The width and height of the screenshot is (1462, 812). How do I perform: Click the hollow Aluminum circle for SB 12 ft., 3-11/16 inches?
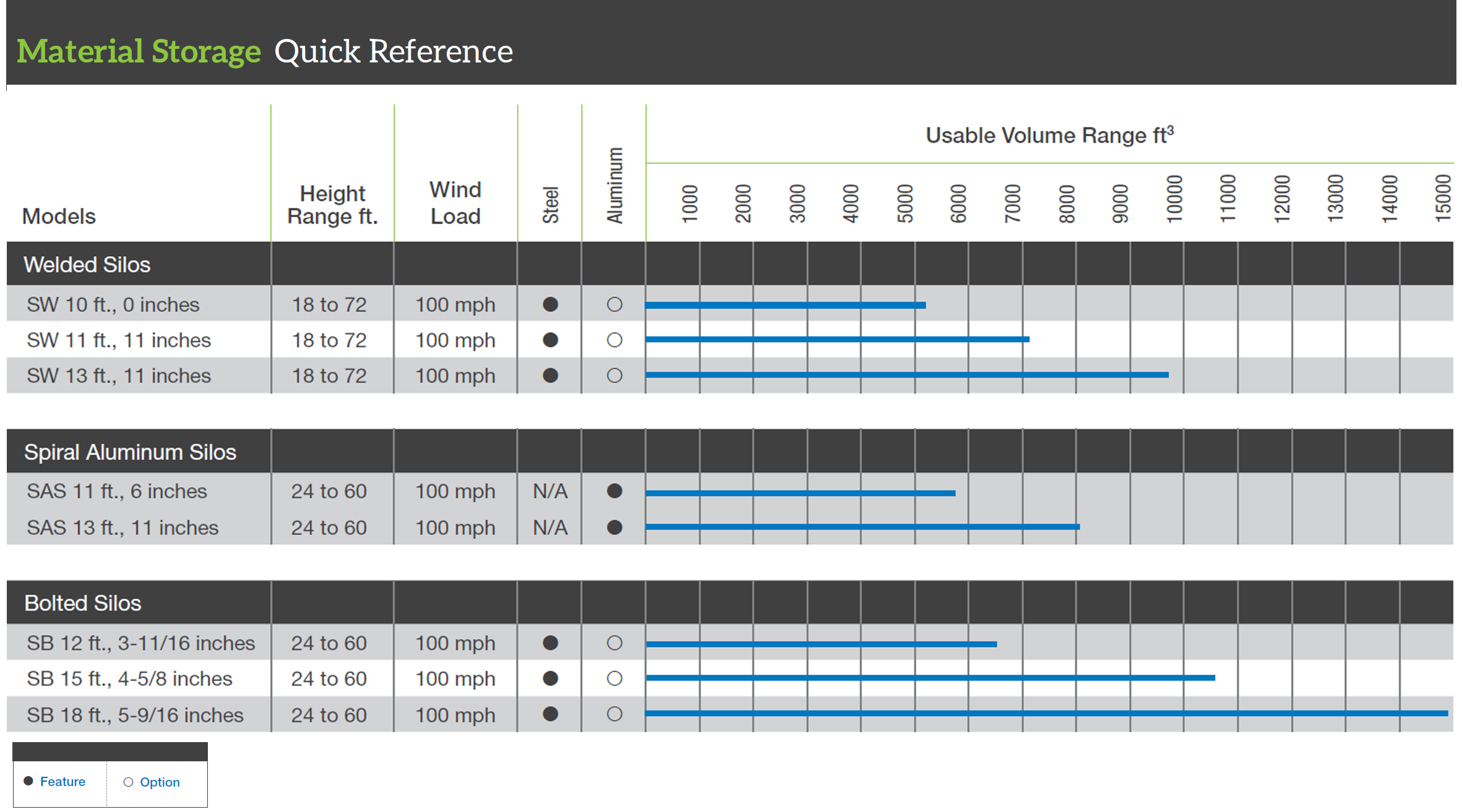614,643
